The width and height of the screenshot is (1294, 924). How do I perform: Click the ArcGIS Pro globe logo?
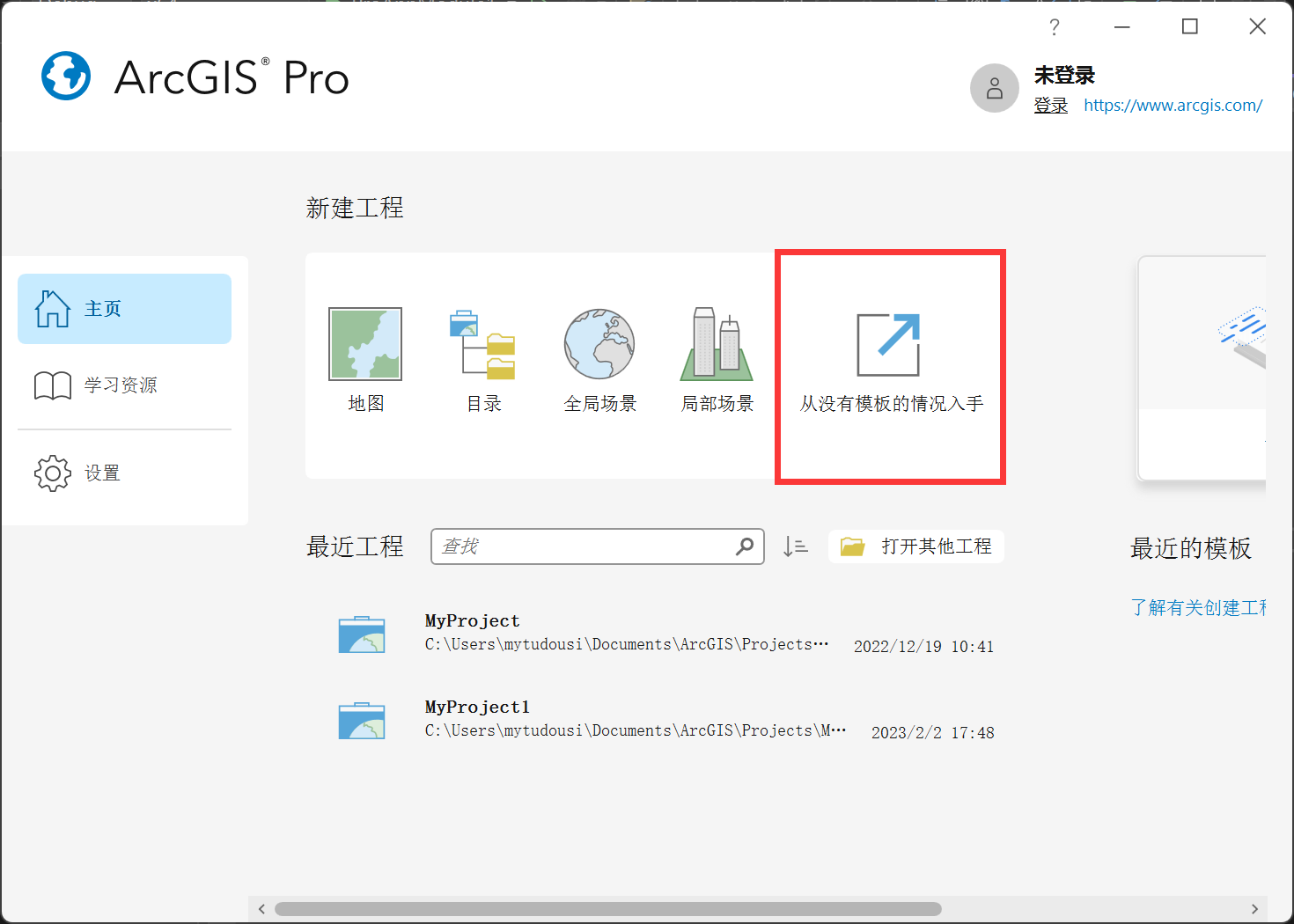pos(66,76)
